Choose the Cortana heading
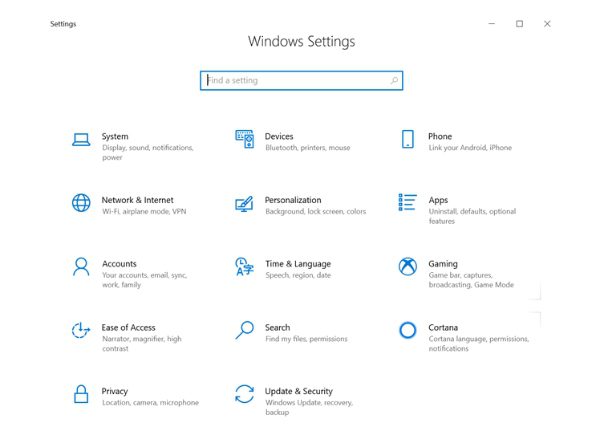The image size is (600, 427). pyautogui.click(x=443, y=328)
